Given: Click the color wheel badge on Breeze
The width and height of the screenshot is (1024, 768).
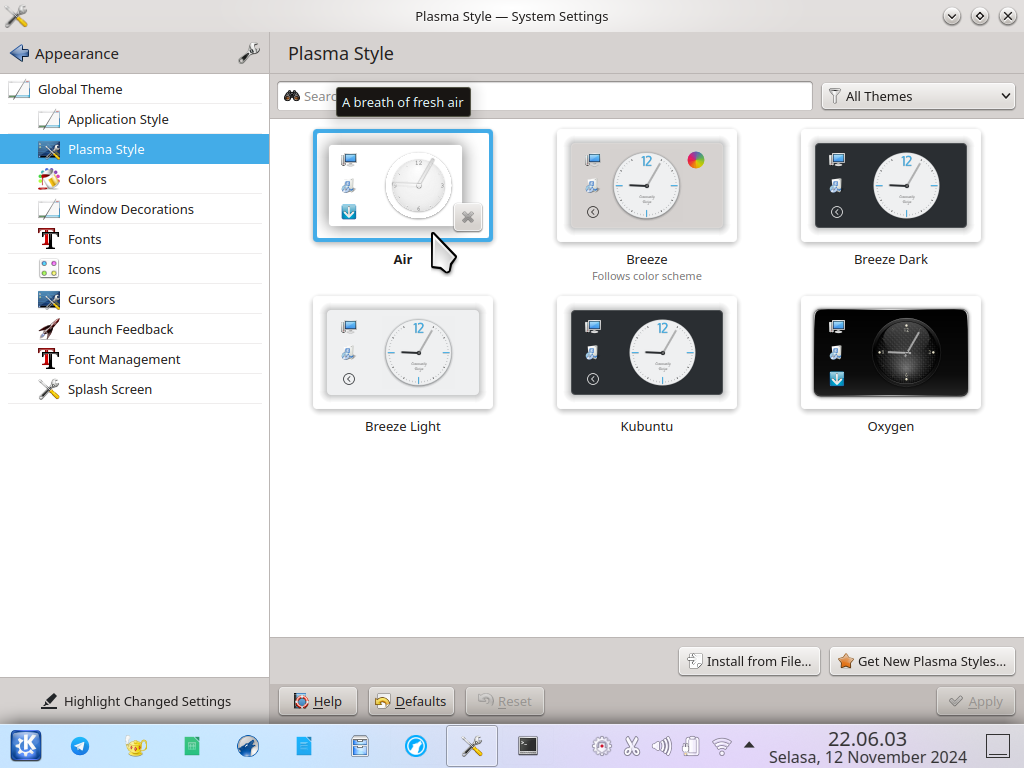Looking at the screenshot, I should tap(696, 160).
